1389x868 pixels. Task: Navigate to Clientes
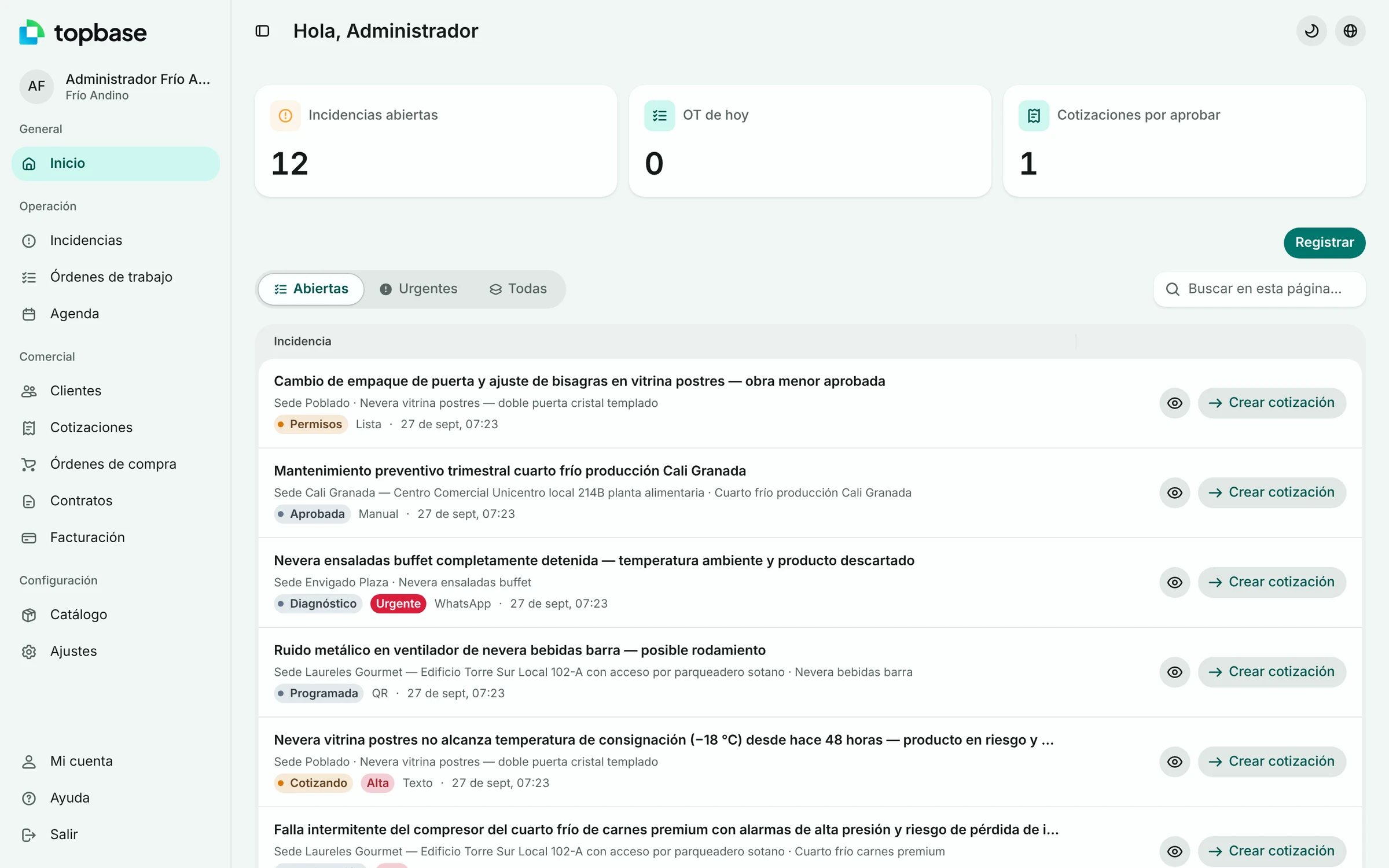116,391
